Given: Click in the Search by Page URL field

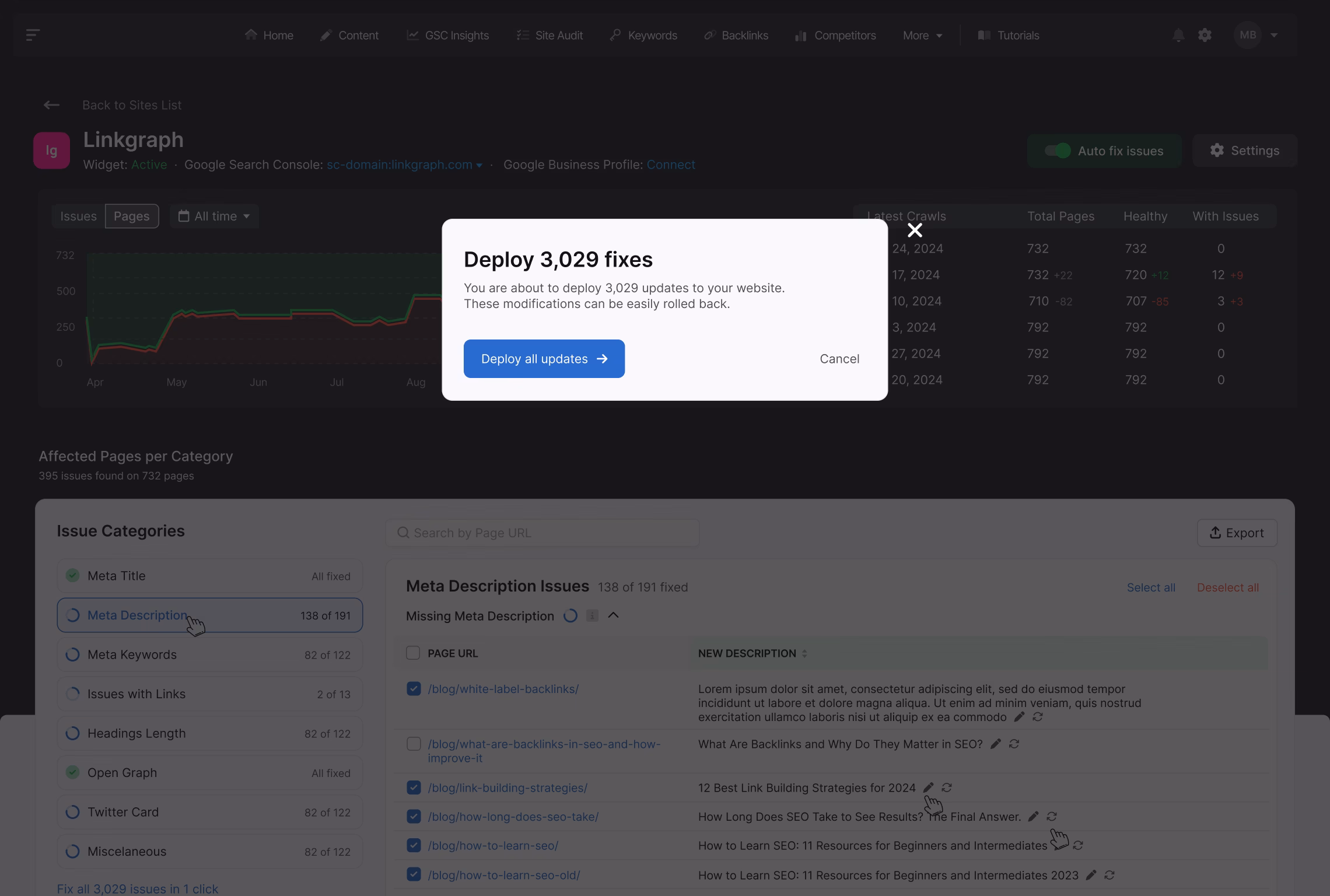Looking at the screenshot, I should (542, 533).
